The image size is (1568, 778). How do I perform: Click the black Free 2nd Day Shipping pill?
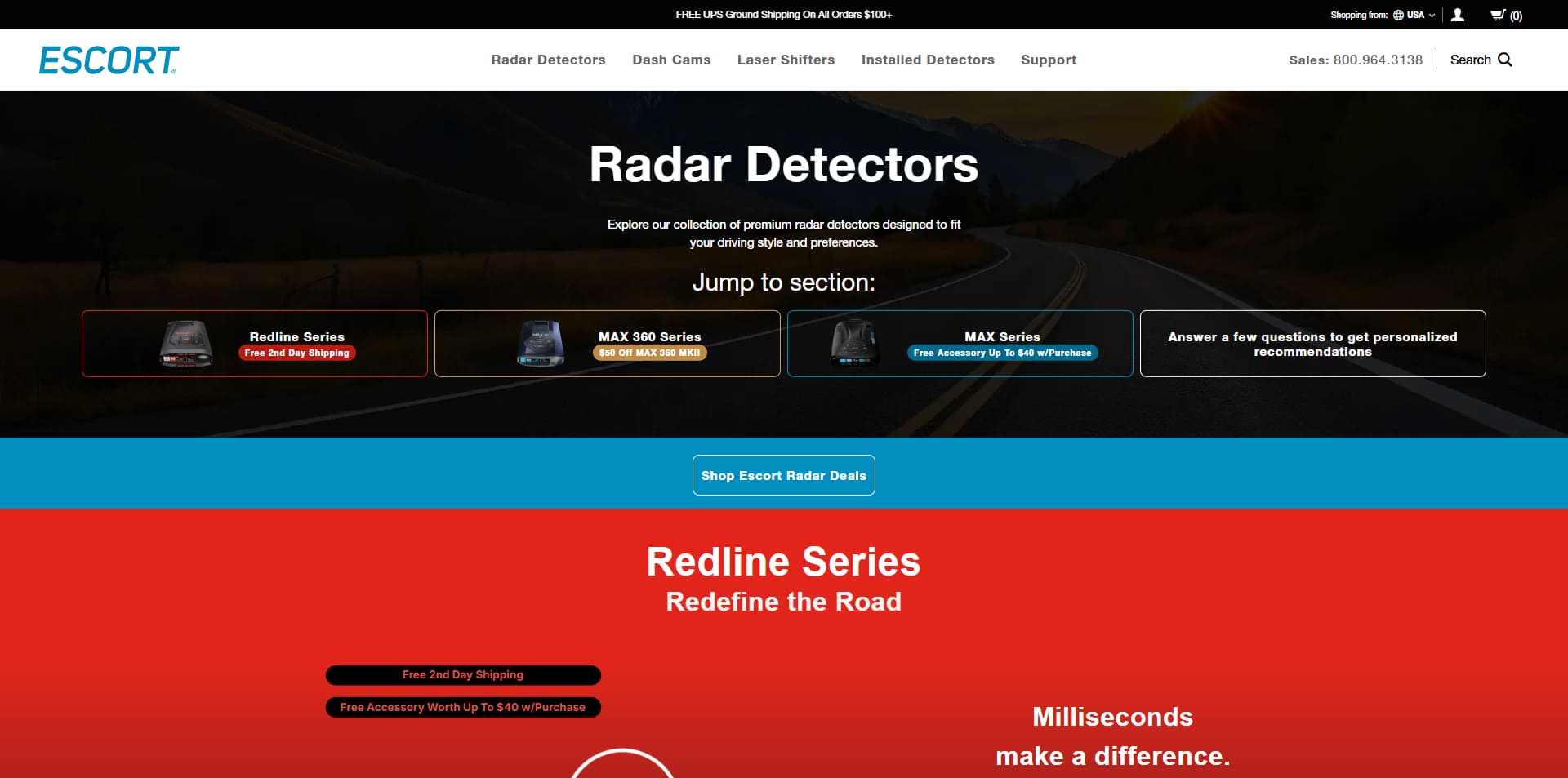pos(463,675)
